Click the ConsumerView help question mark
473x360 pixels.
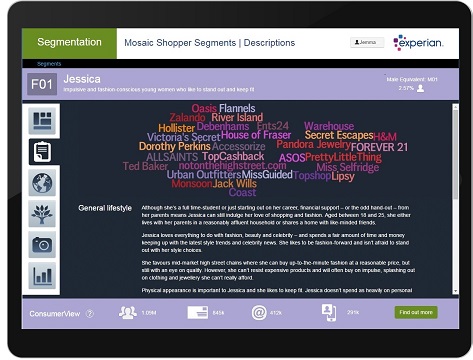point(90,313)
